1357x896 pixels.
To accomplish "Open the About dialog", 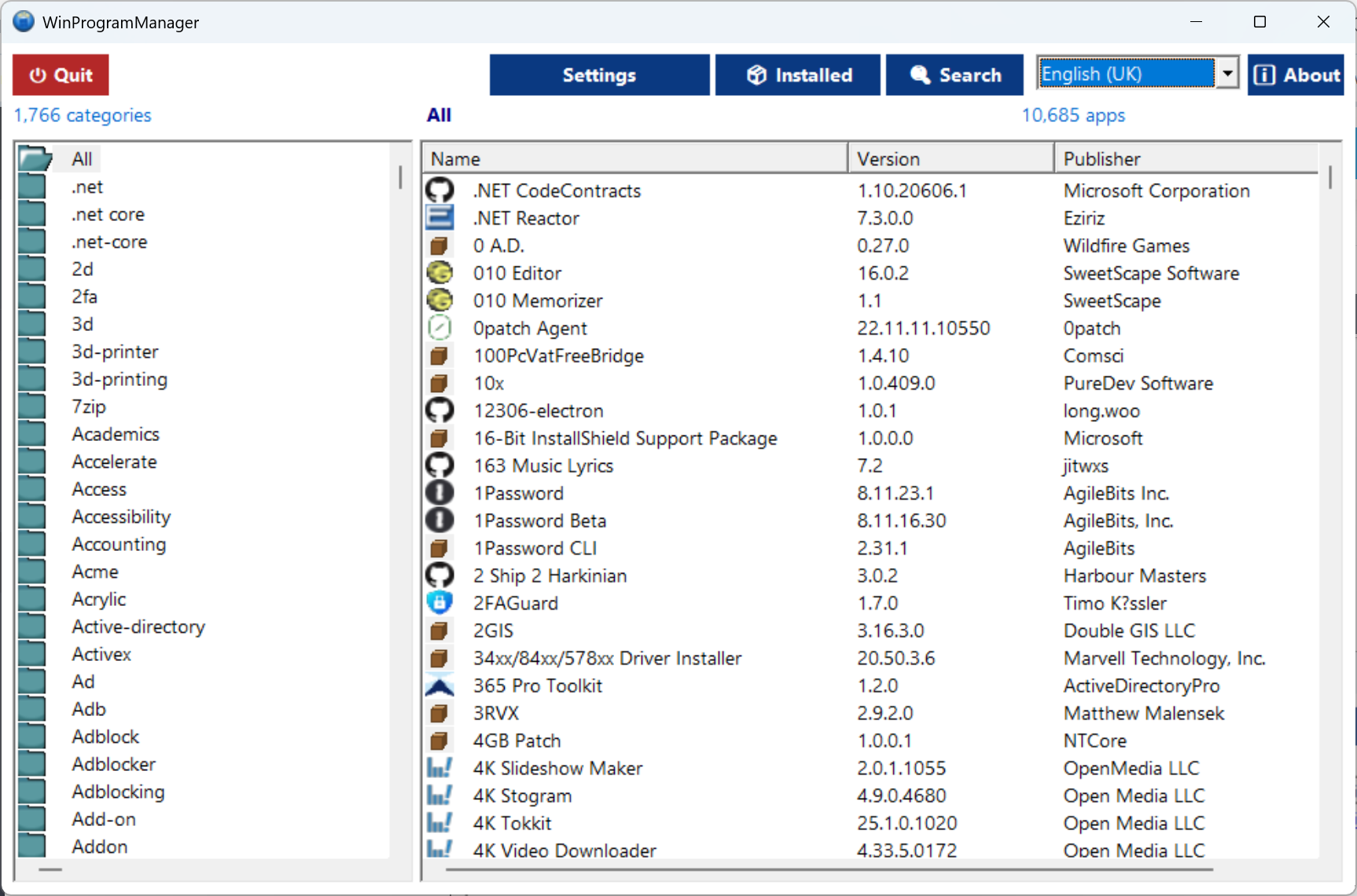I will click(x=1296, y=75).
